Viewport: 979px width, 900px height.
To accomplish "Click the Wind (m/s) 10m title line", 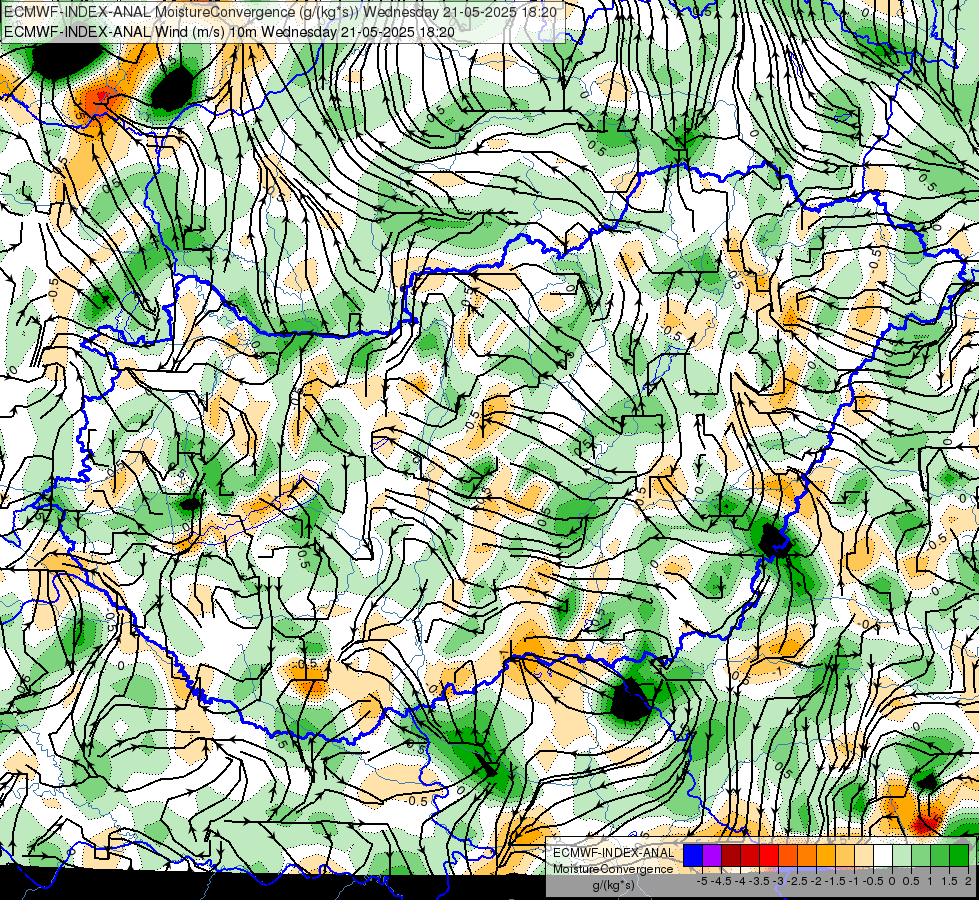I will (229, 31).
